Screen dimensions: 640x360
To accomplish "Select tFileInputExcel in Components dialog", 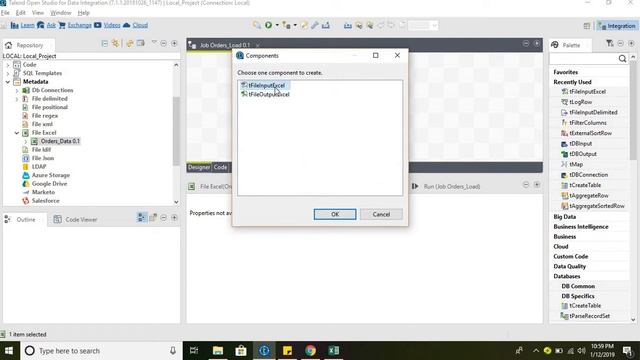I will (266, 85).
